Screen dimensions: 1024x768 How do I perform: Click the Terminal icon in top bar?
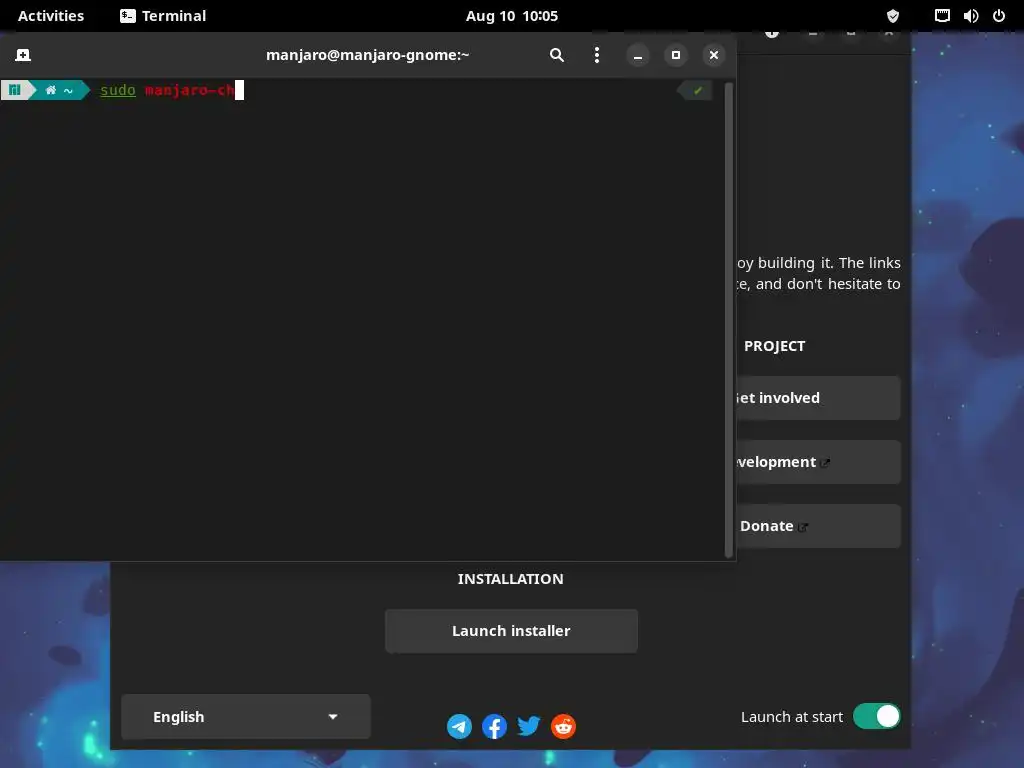[x=128, y=16]
